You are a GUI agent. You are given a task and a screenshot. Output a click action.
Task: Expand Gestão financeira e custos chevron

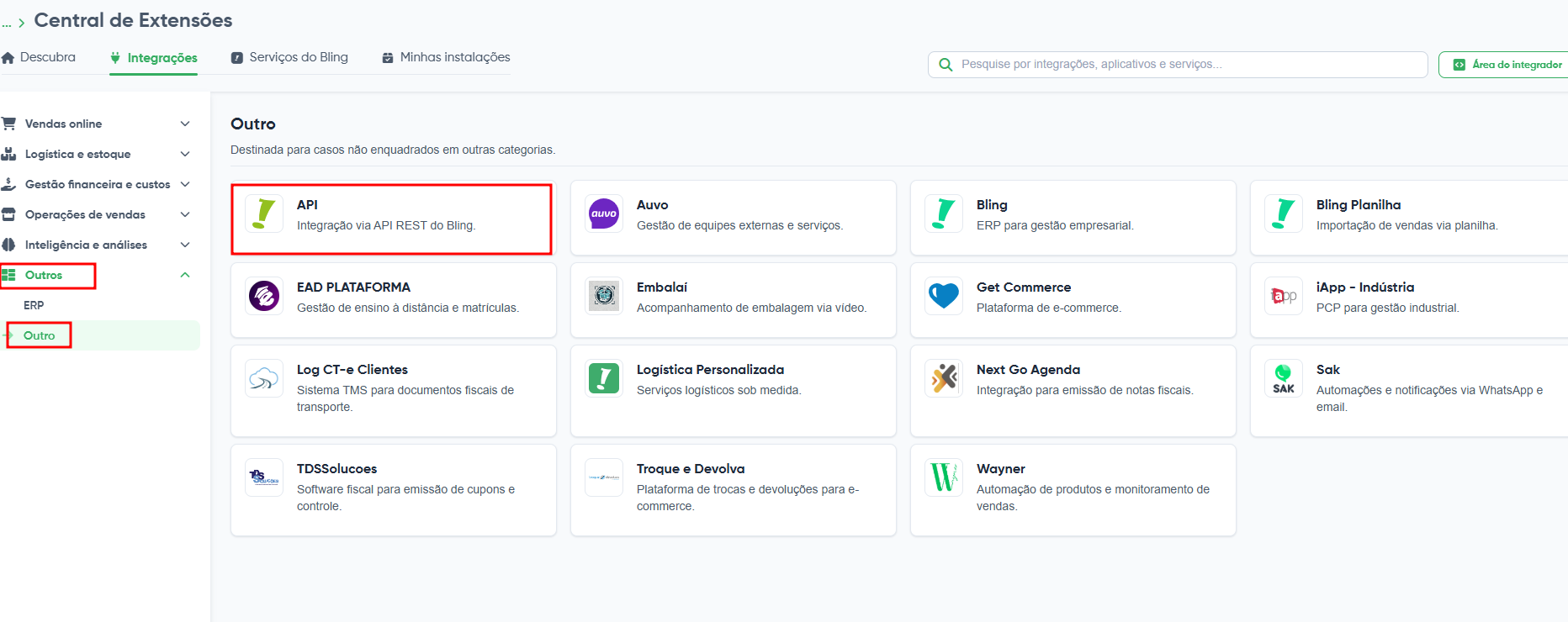[185, 184]
